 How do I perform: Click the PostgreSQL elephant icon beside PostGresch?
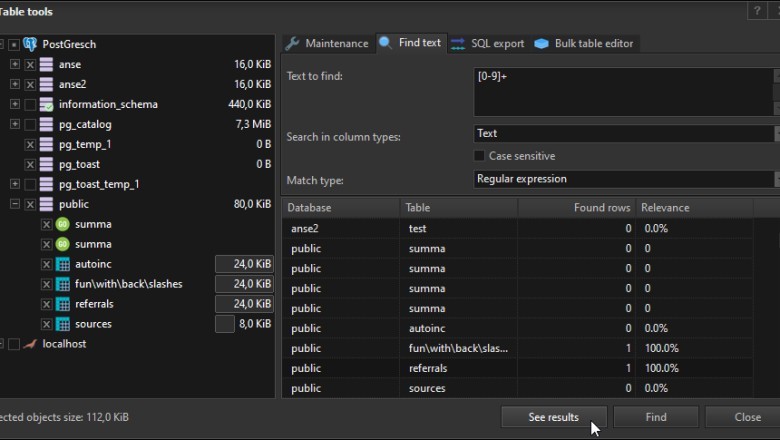(30, 44)
